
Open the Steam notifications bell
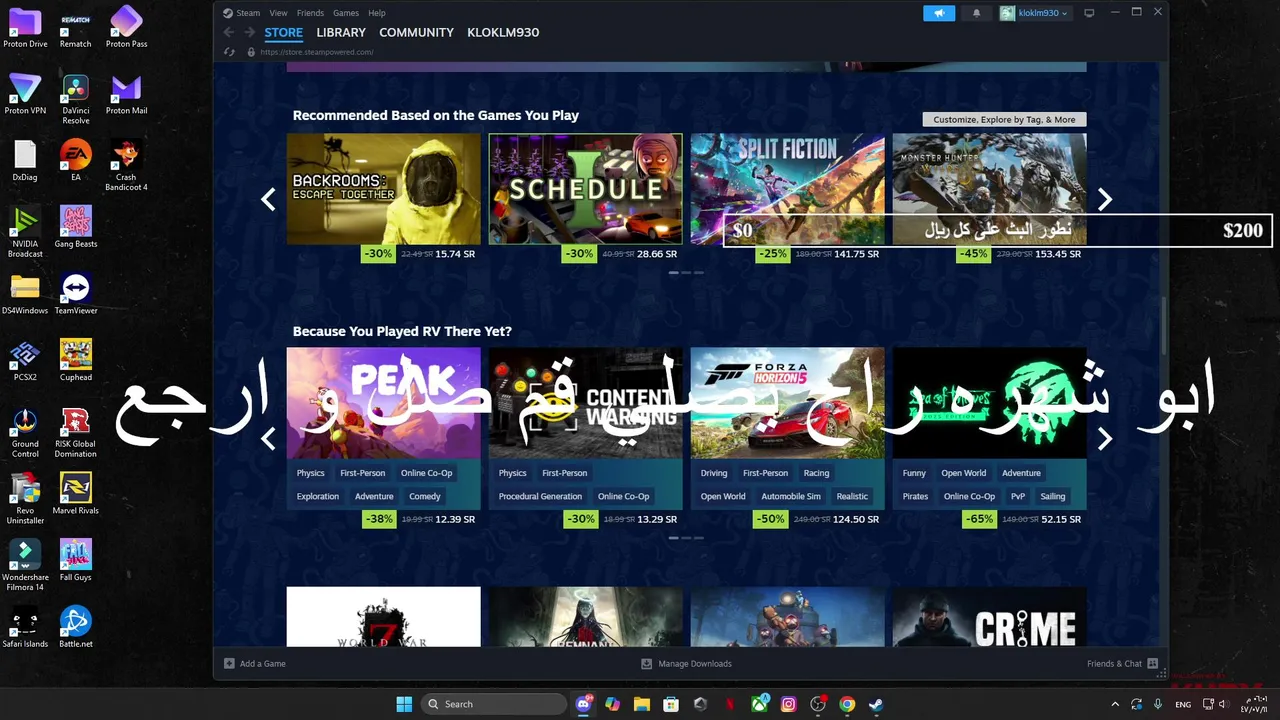click(x=976, y=13)
